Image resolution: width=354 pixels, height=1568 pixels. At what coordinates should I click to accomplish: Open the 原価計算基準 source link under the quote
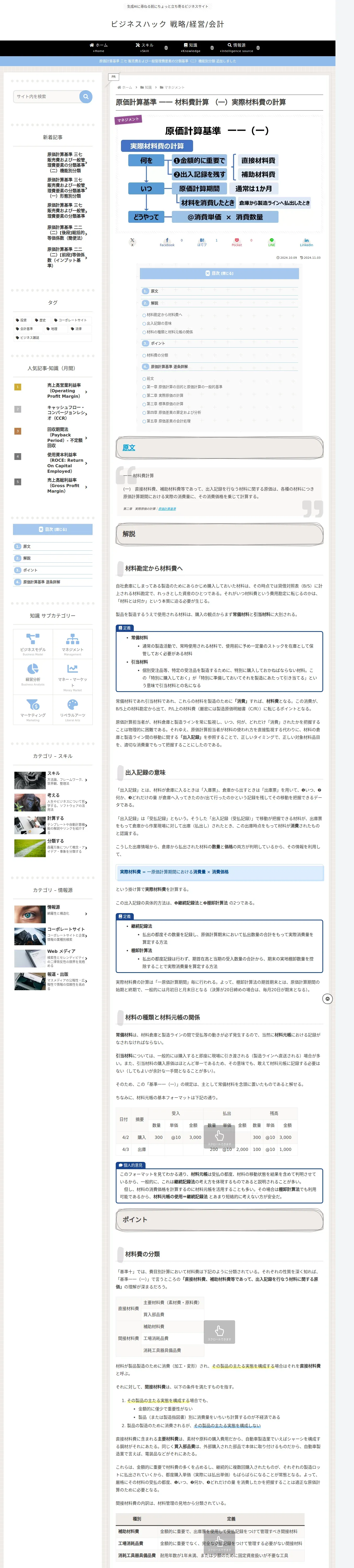tap(167, 508)
